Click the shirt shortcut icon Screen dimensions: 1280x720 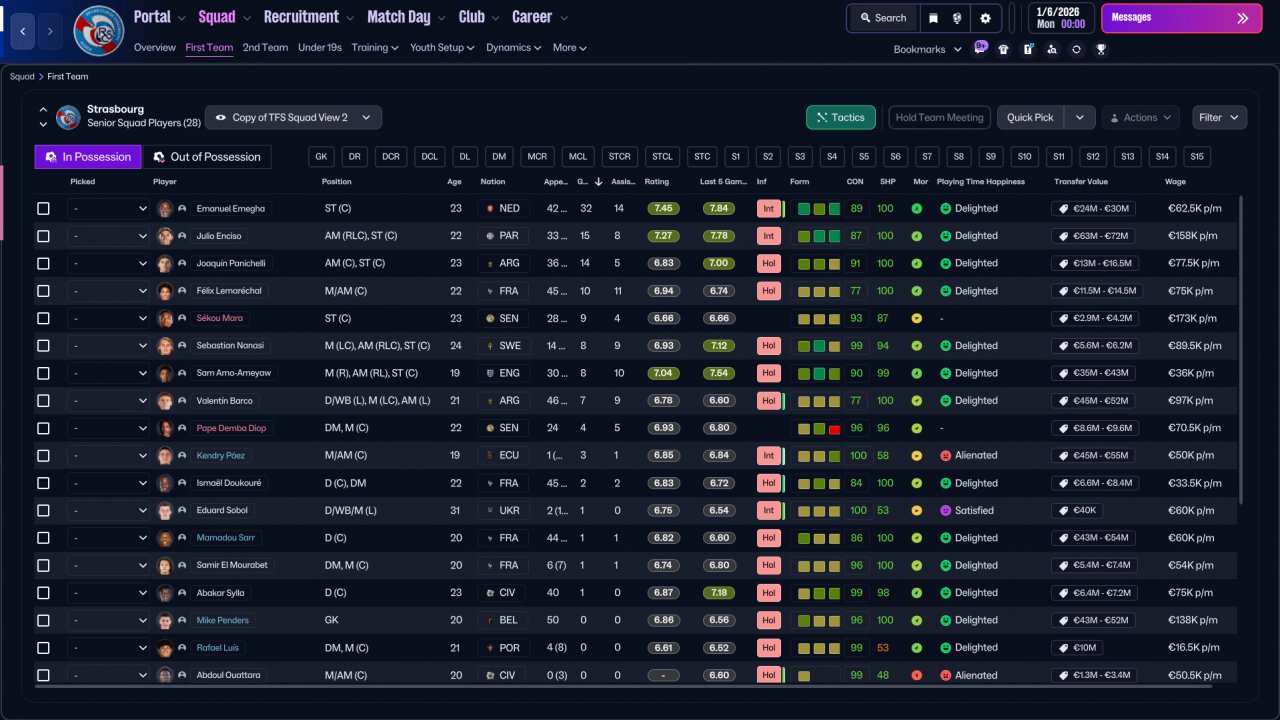[x=1003, y=49]
